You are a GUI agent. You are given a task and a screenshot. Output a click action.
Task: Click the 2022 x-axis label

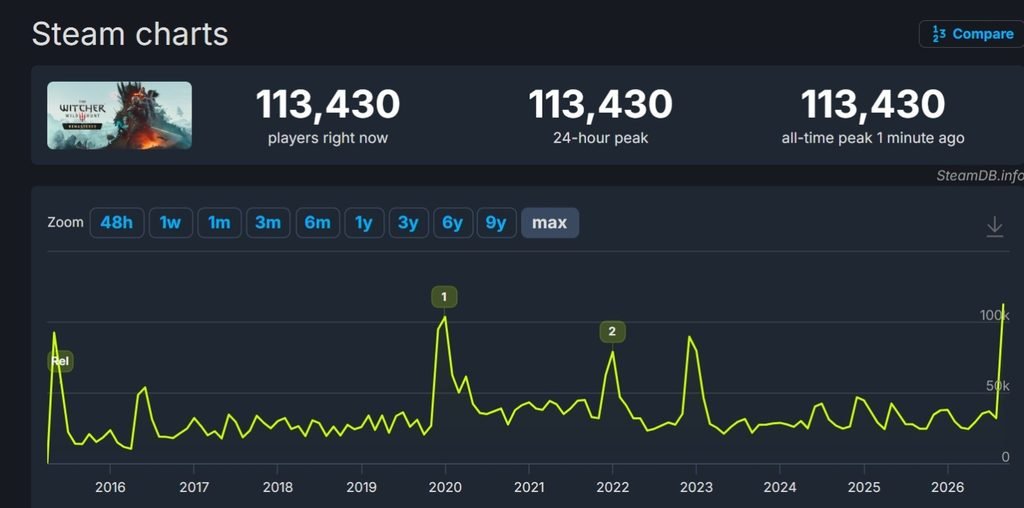(x=613, y=487)
